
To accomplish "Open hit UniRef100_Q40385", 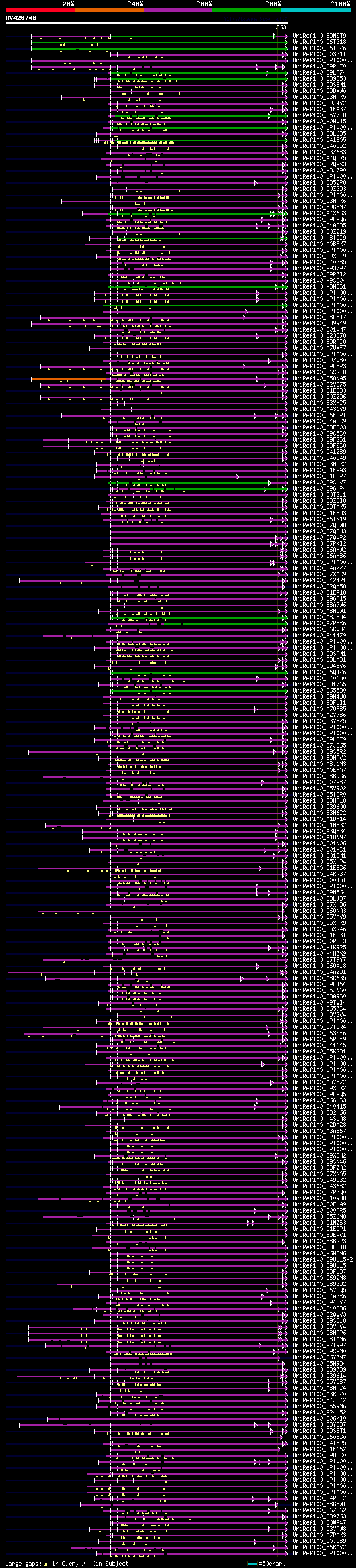I will click(x=319, y=263).
